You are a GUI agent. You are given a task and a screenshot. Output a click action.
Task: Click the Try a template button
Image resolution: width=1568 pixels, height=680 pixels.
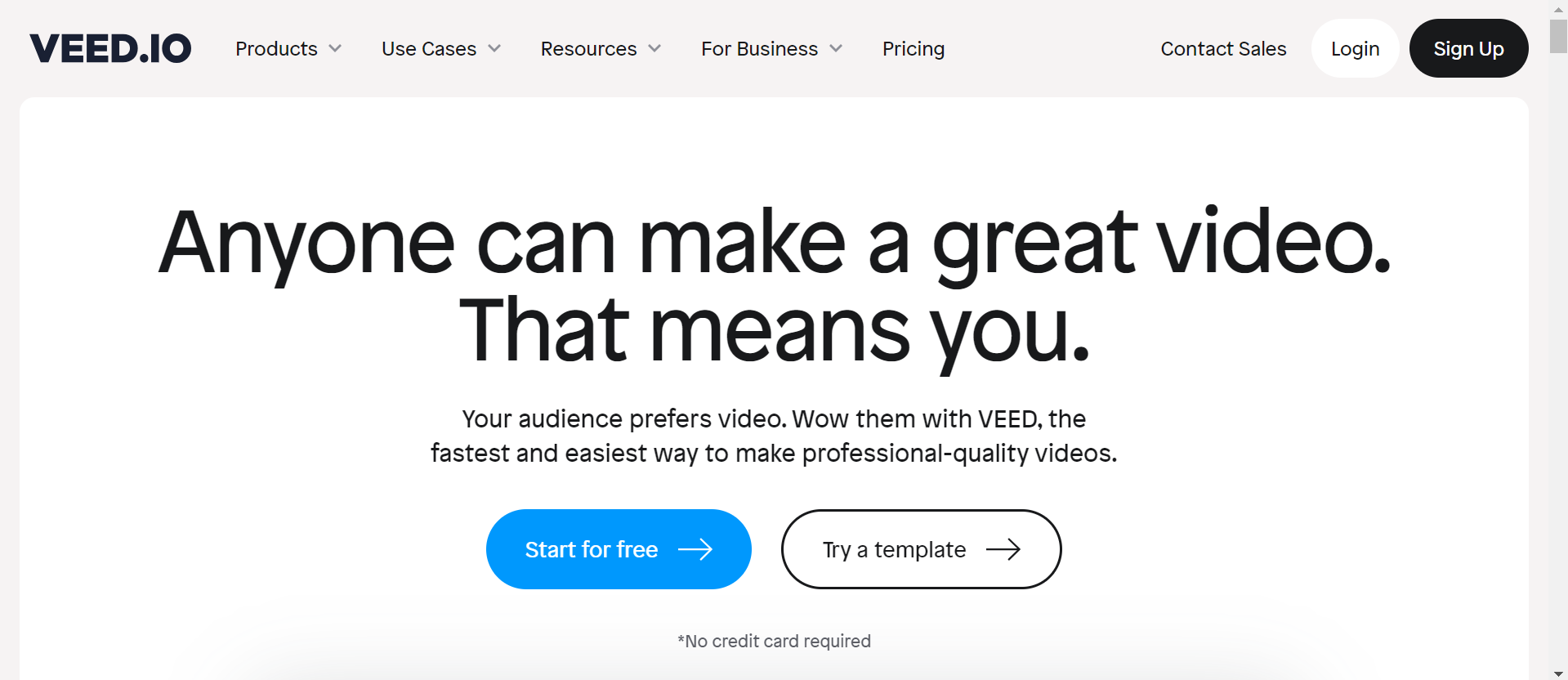922,549
